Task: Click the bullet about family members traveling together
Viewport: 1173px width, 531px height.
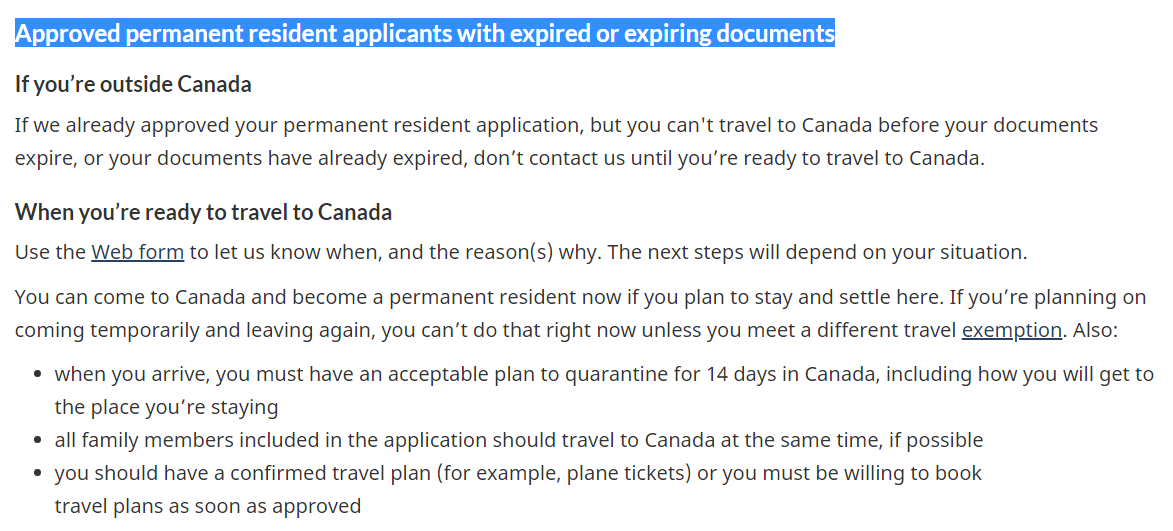Action: [x=518, y=440]
